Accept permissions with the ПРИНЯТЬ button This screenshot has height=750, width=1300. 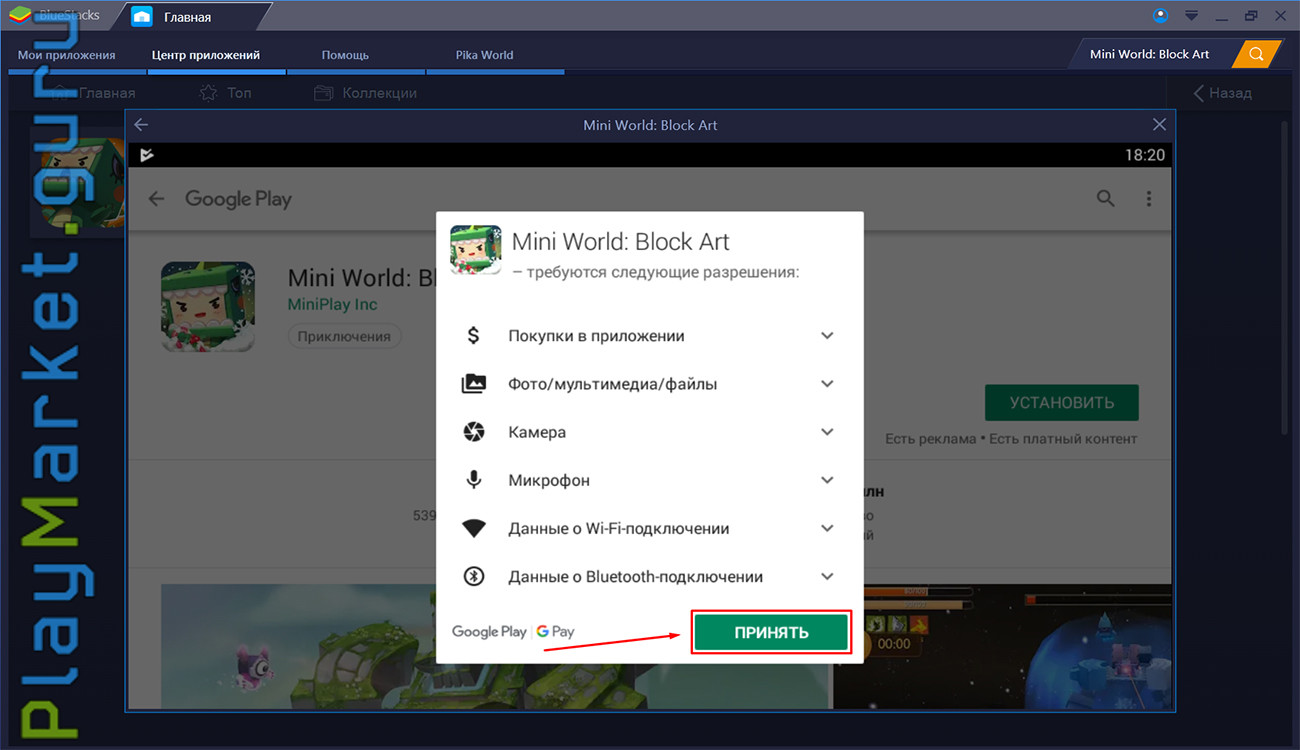point(771,632)
